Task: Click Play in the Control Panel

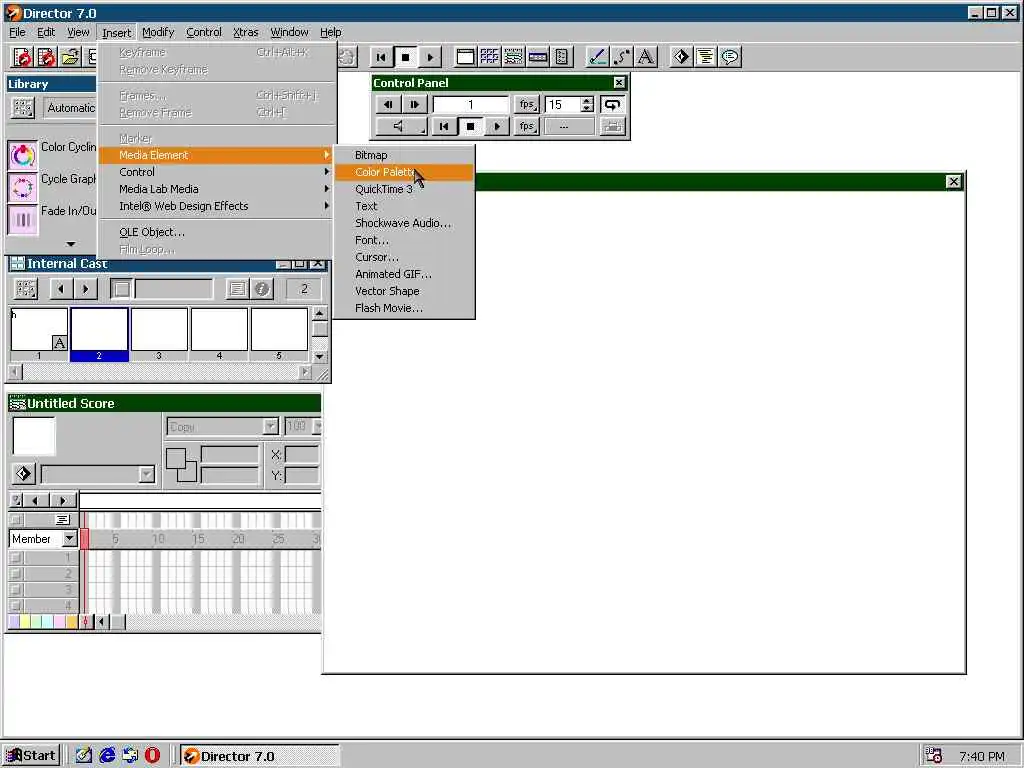Action: [x=496, y=126]
